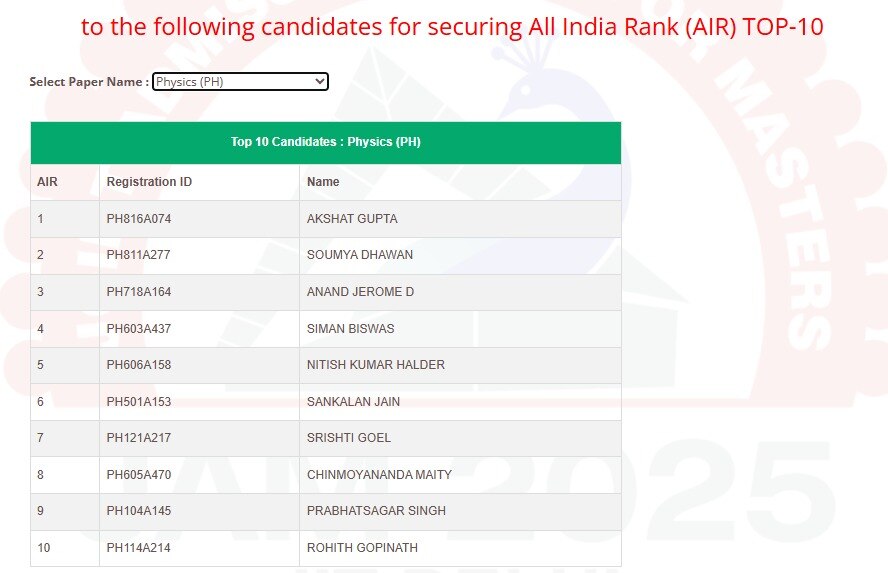888x573 pixels.
Task: Click the SANKALAN JAIN name cell
Action: pyautogui.click(x=352, y=402)
